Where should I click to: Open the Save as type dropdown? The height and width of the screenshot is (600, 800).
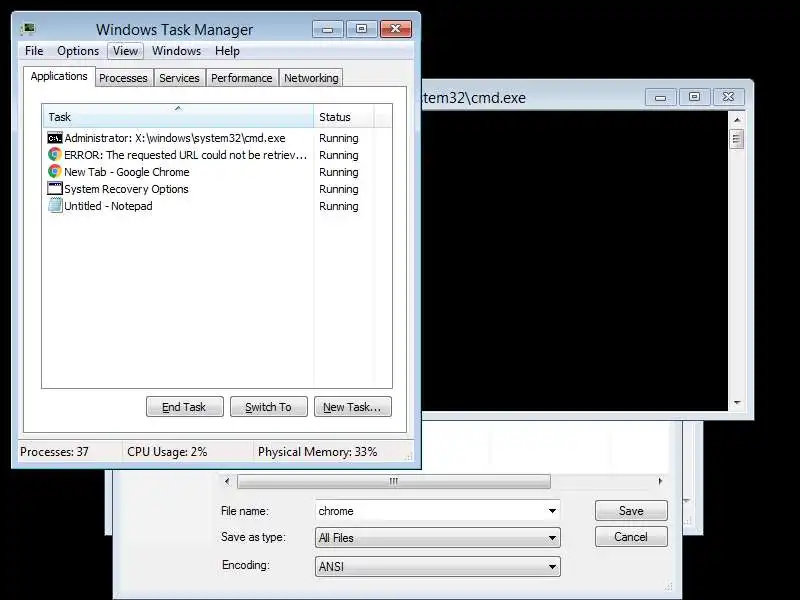coord(438,538)
